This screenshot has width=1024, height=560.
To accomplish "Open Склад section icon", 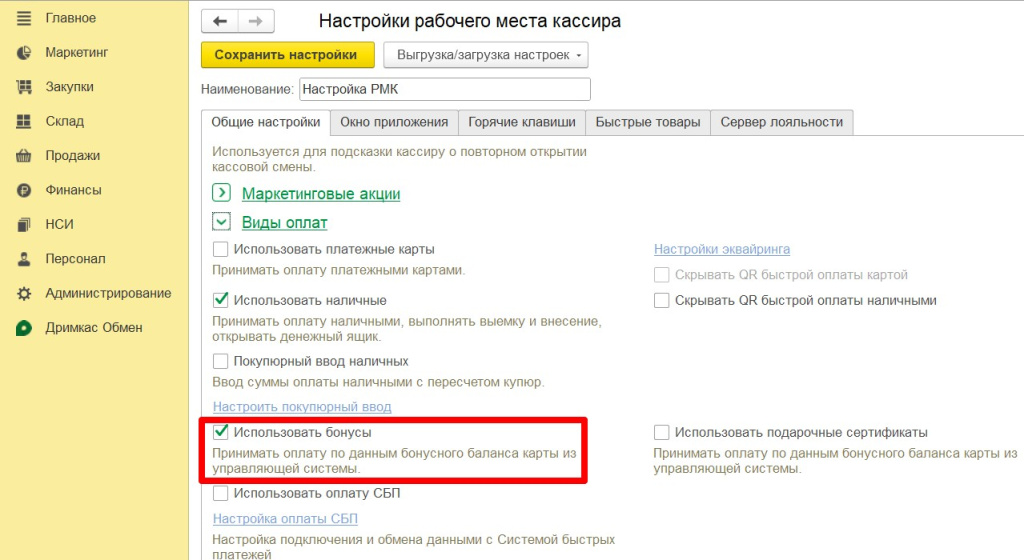I will tap(24, 121).
